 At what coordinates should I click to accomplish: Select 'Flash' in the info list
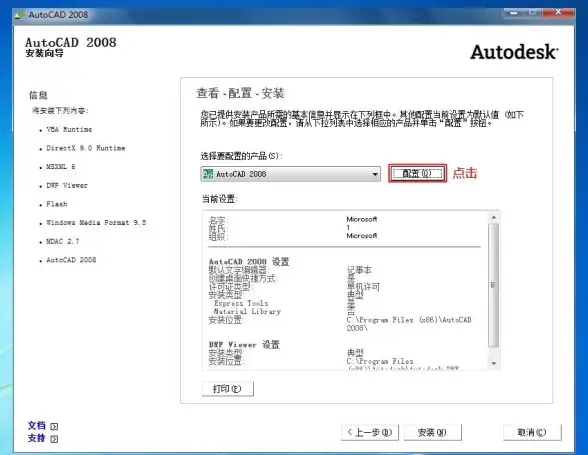pyautogui.click(x=57, y=204)
